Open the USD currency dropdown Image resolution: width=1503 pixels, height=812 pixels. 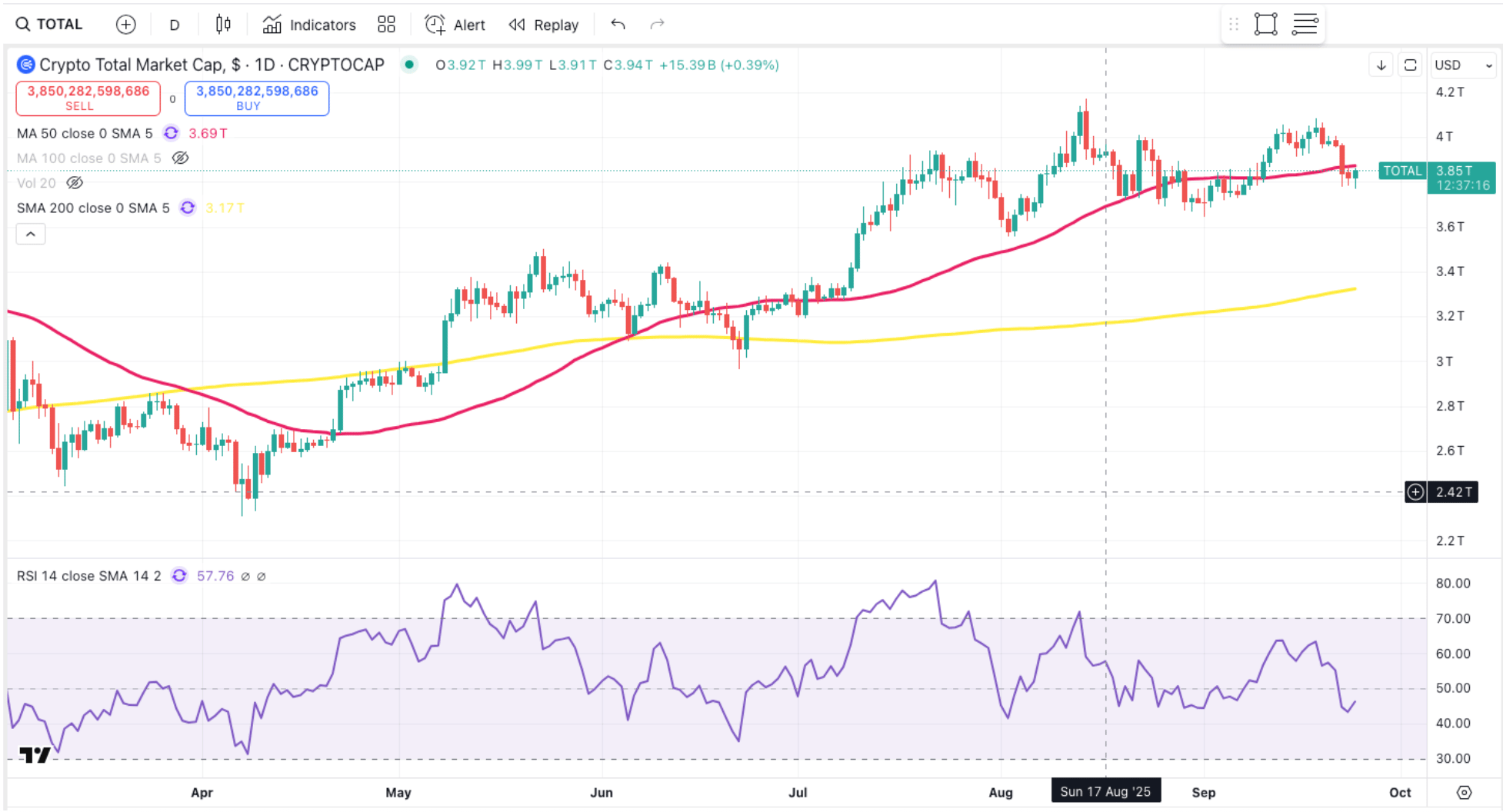click(x=1462, y=65)
